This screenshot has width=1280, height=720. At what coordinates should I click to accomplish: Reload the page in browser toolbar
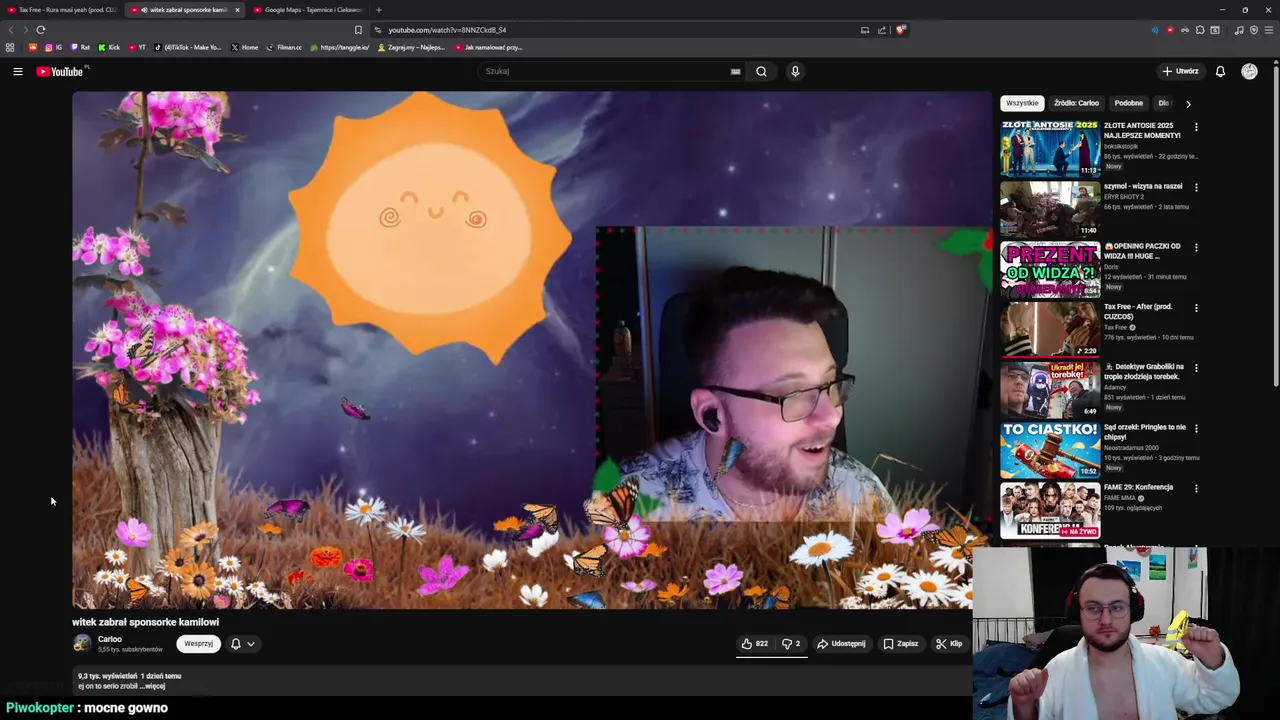[x=41, y=30]
